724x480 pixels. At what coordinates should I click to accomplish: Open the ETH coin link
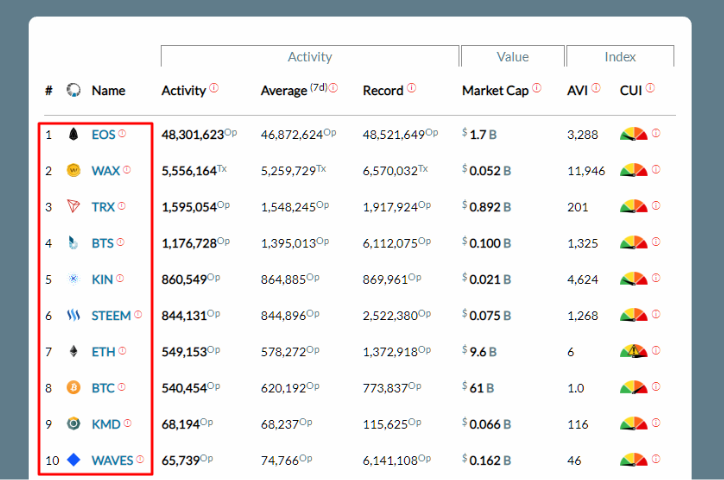point(103,352)
